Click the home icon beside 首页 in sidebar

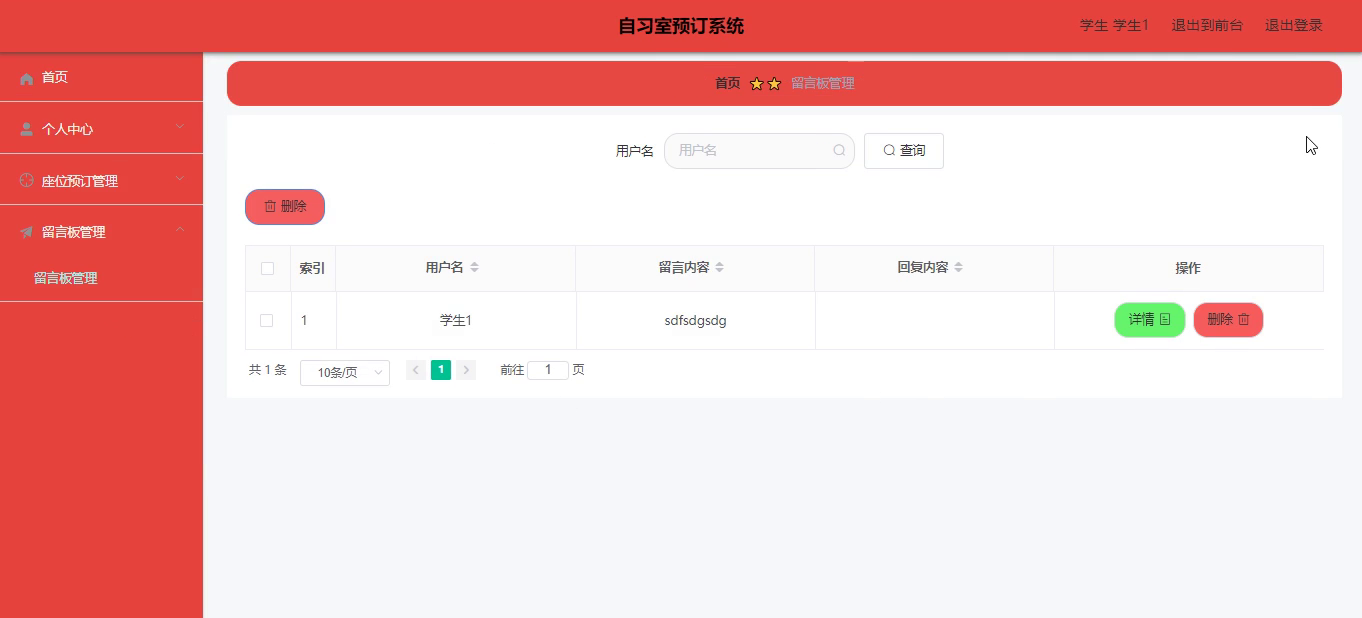tap(27, 78)
